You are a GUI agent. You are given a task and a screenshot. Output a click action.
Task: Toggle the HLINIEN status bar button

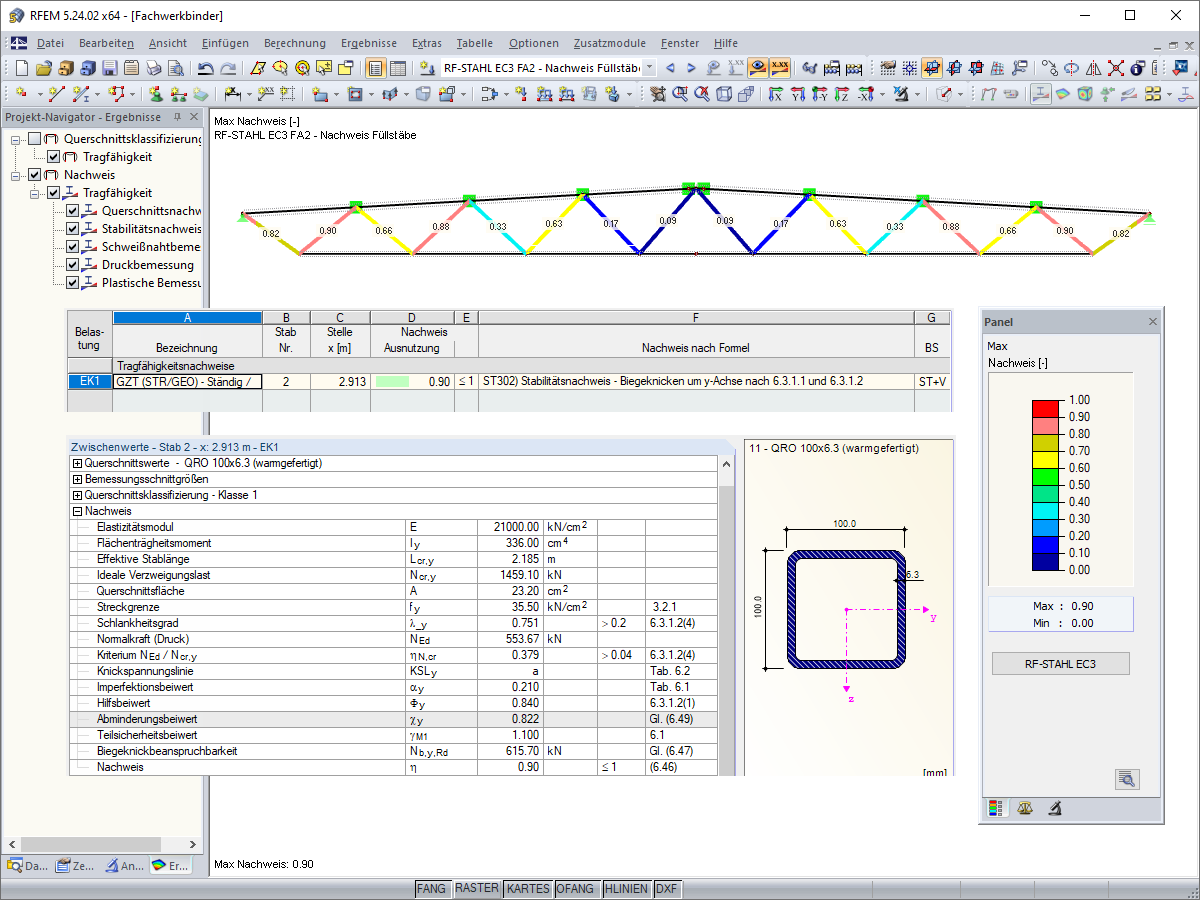click(627, 888)
